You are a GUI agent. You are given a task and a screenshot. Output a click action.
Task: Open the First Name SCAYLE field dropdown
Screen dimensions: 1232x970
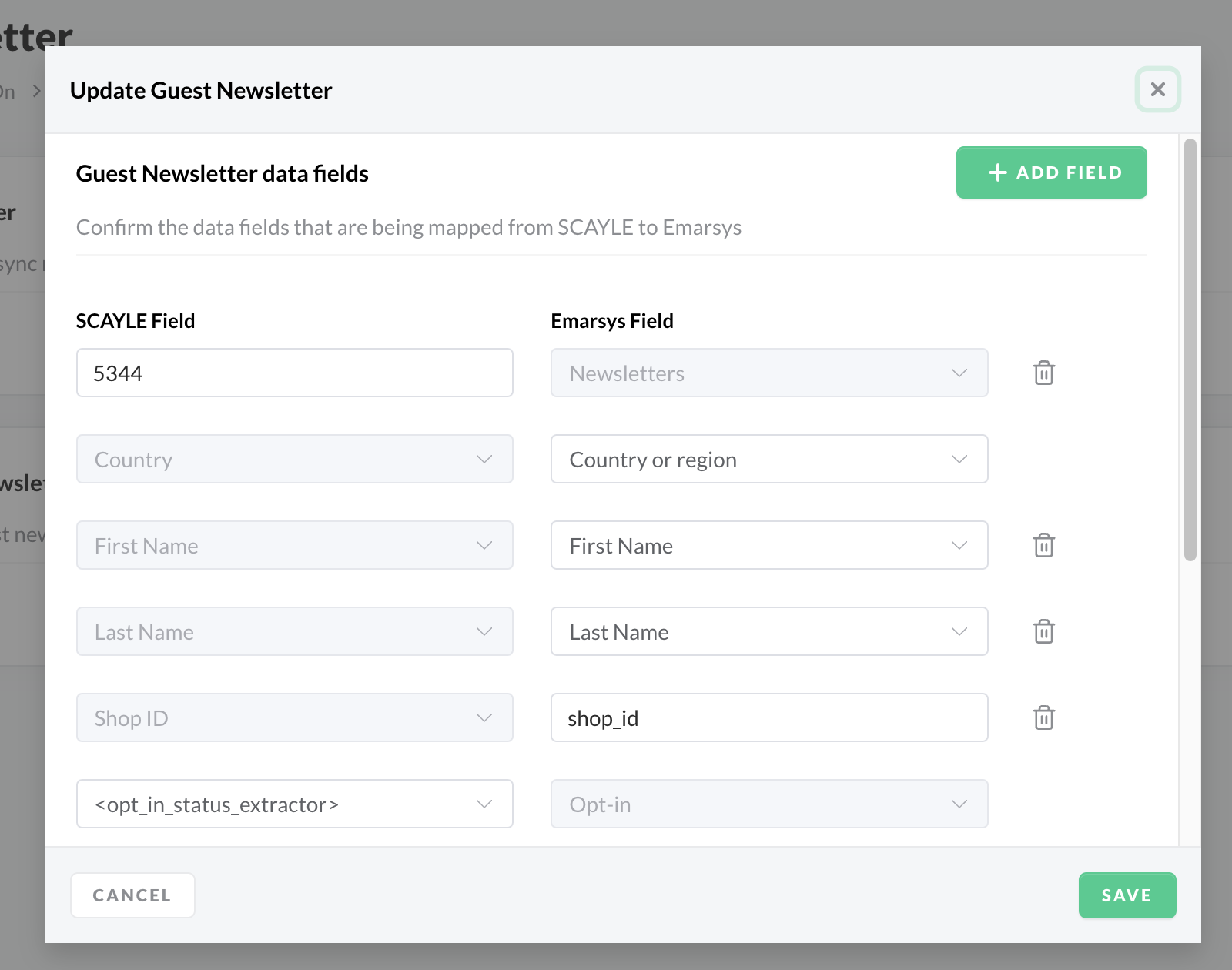pos(295,545)
